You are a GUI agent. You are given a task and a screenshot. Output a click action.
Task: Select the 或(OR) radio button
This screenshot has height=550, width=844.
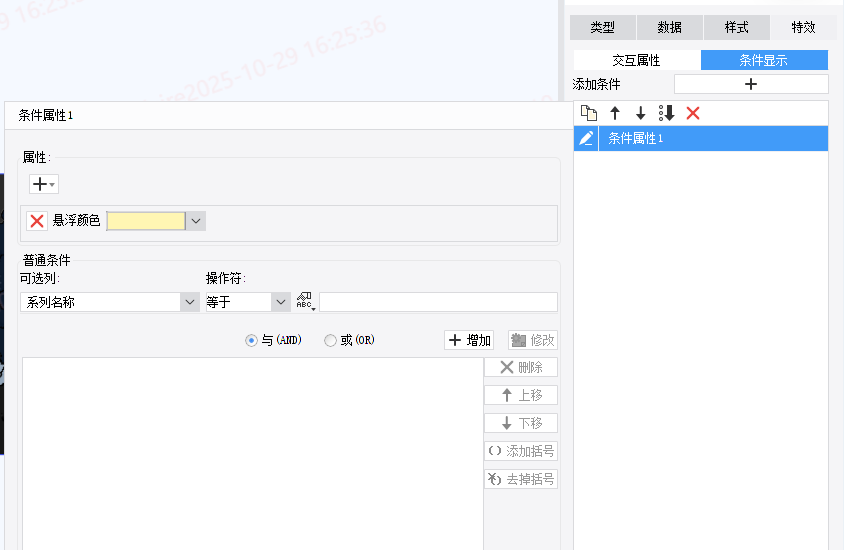click(x=330, y=340)
